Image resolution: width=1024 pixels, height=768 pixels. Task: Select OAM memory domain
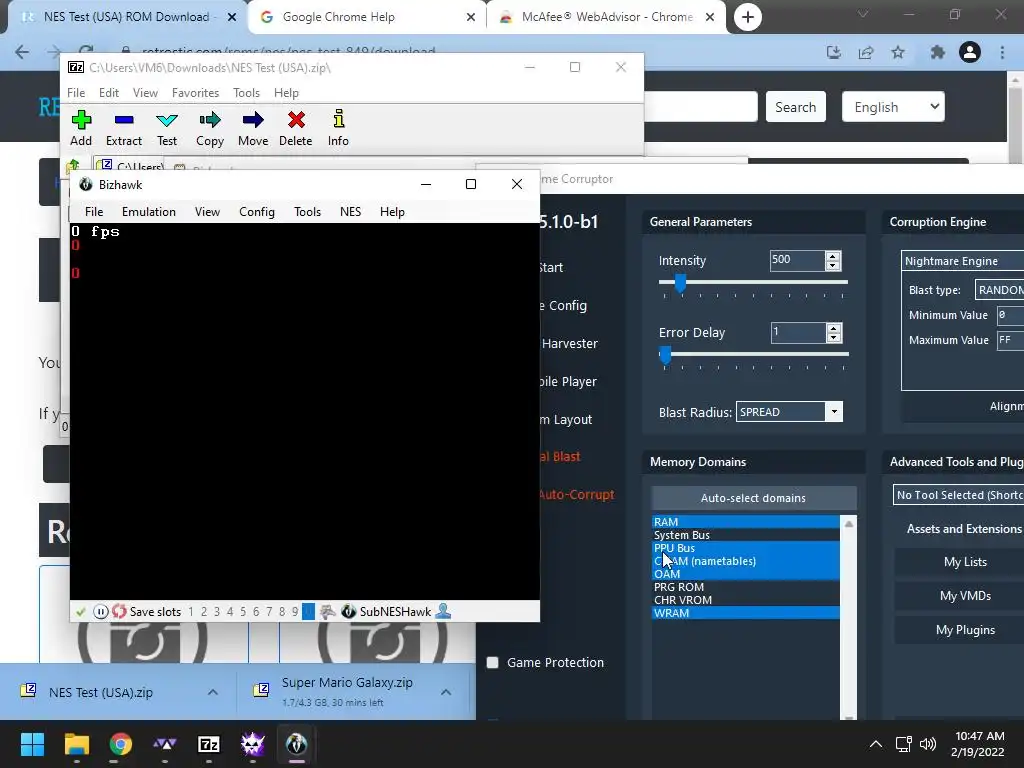pyautogui.click(x=745, y=573)
